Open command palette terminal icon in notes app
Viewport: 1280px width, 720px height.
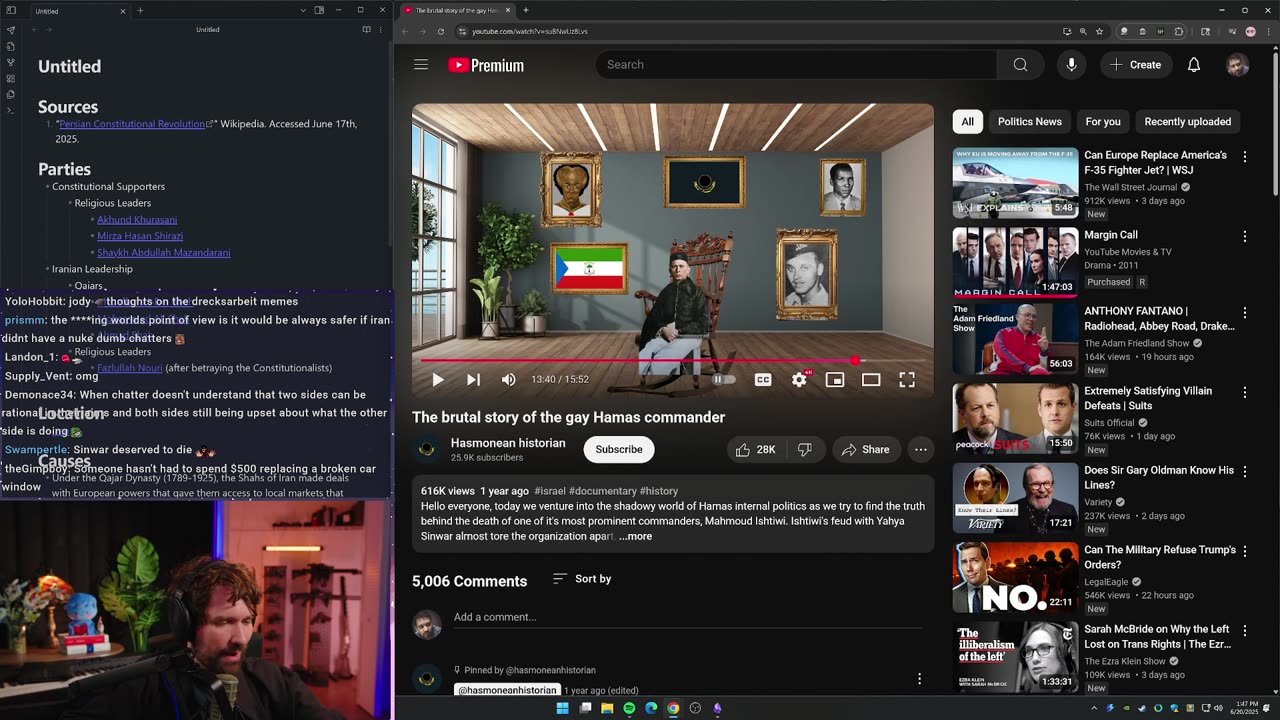click(x=10, y=110)
